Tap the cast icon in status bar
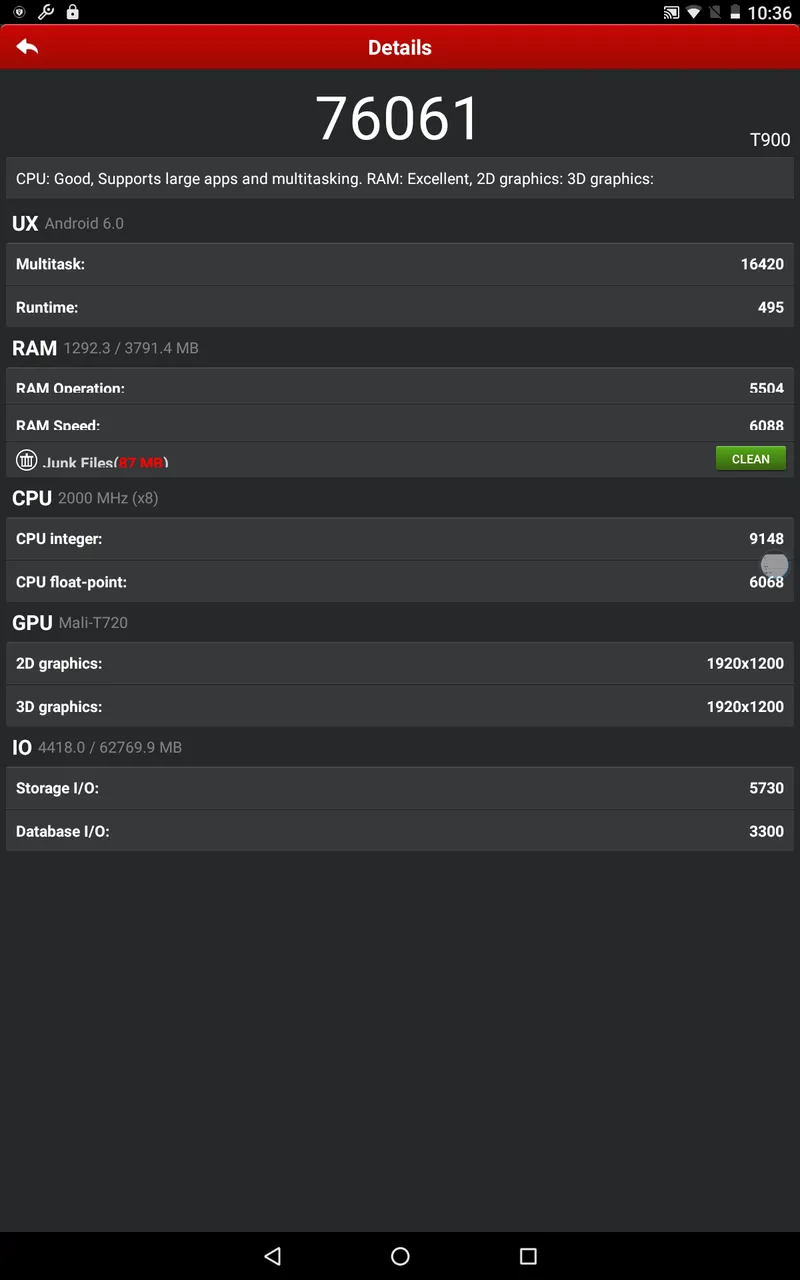800x1280 pixels. tap(671, 13)
